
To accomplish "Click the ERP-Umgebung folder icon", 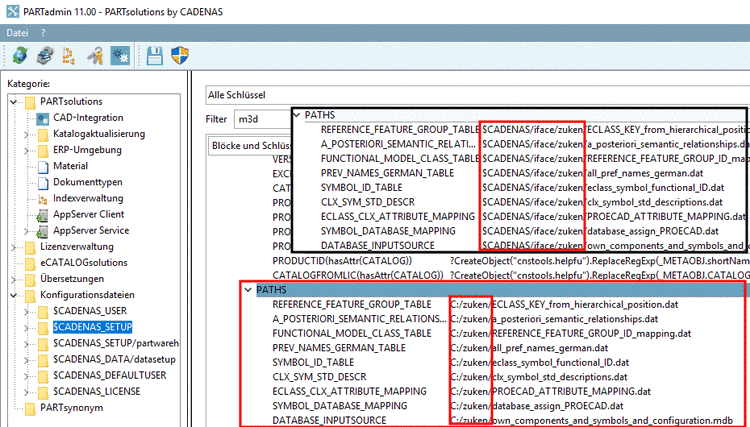I will [44, 151].
